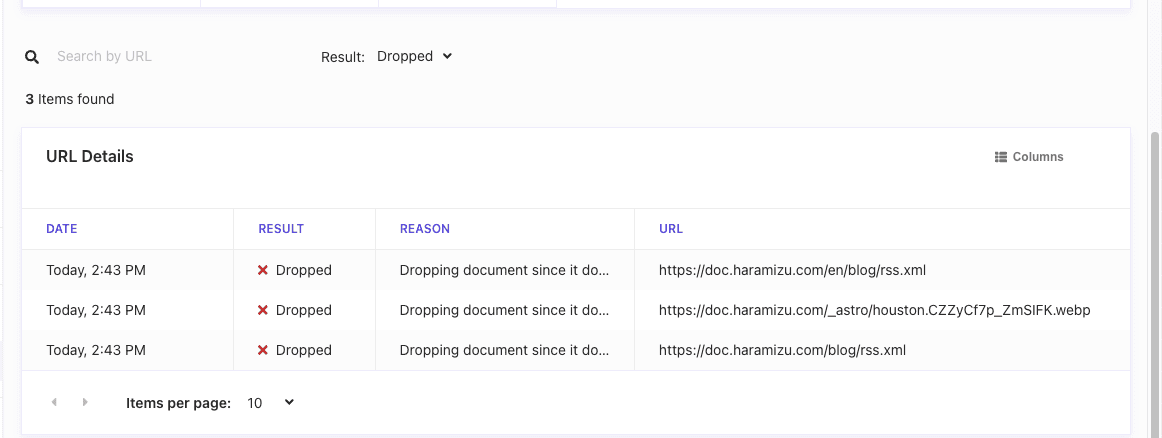Click red X icon in last row

pyautogui.click(x=263, y=350)
